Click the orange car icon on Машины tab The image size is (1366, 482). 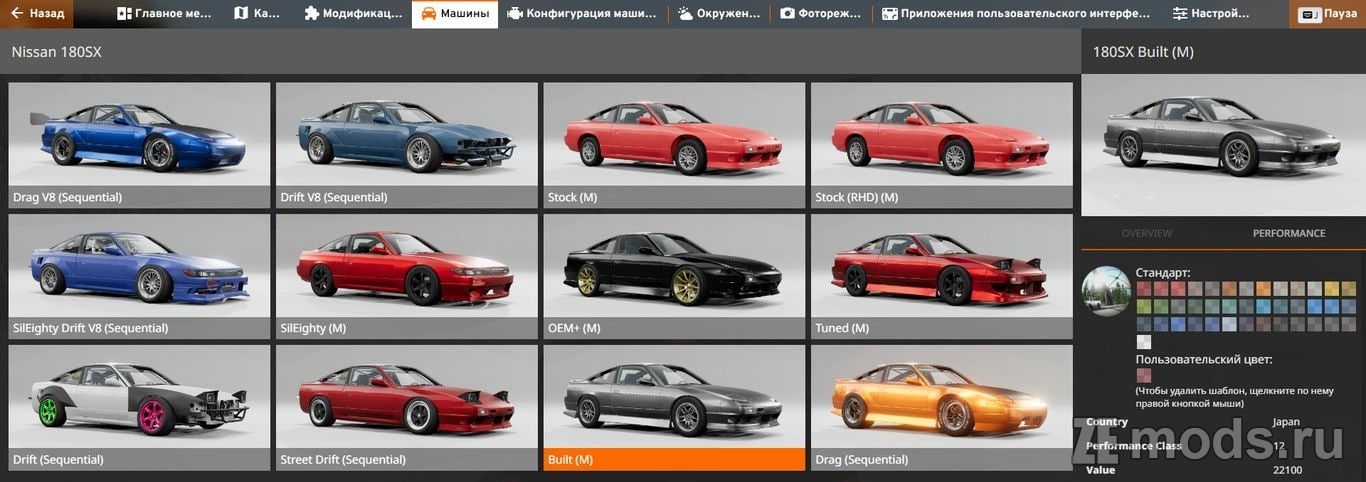coord(428,14)
